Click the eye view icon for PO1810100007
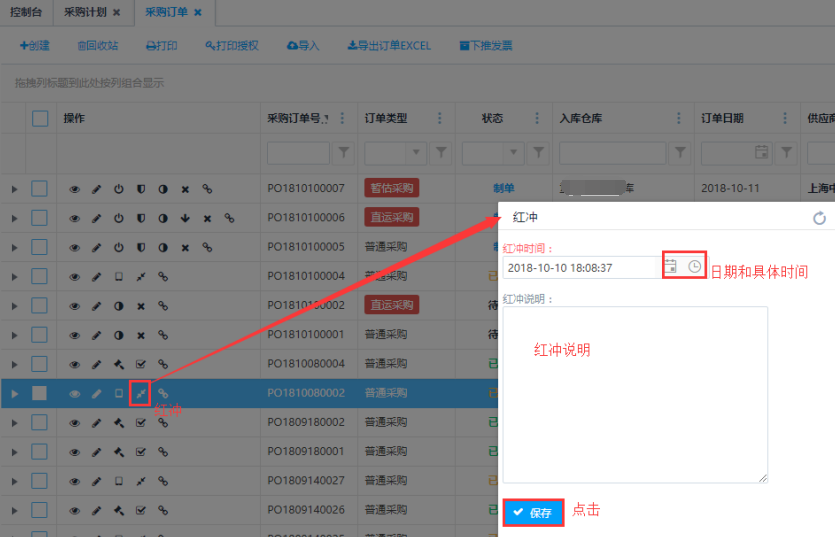The image size is (835, 537). pyautogui.click(x=74, y=189)
